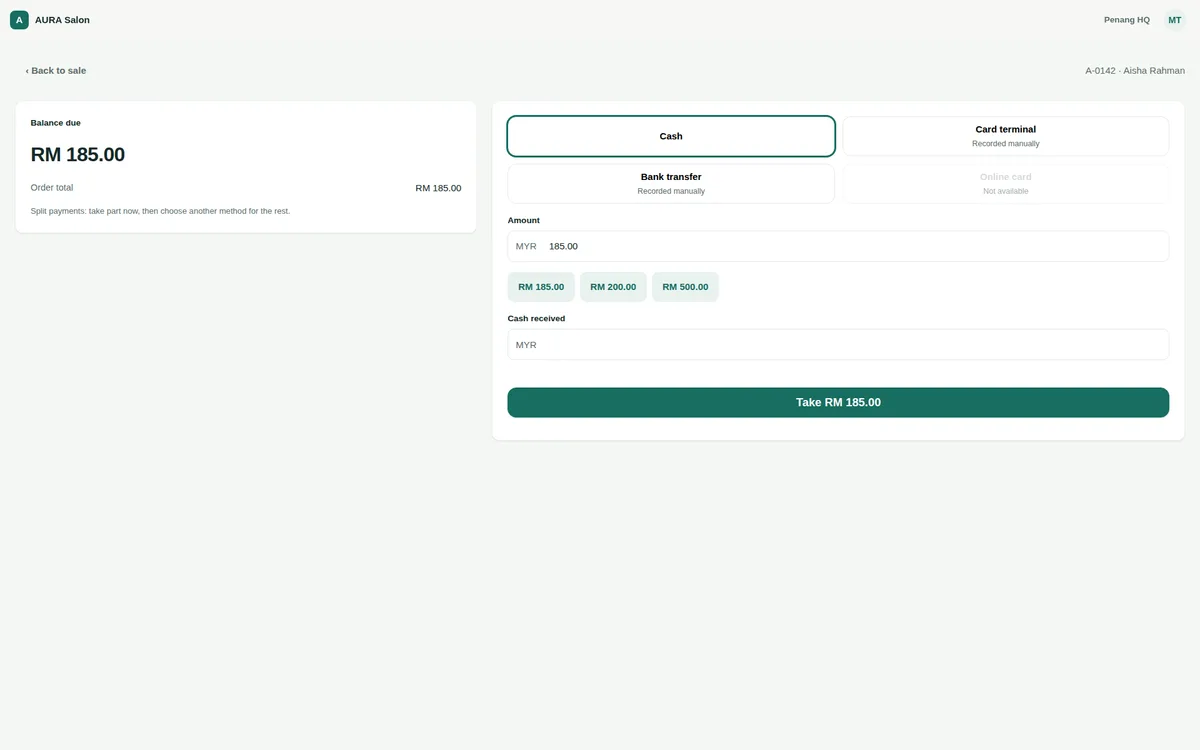Click the large RM 185.00 balance due figure
Screen dimensions: 1200x750
(78, 155)
